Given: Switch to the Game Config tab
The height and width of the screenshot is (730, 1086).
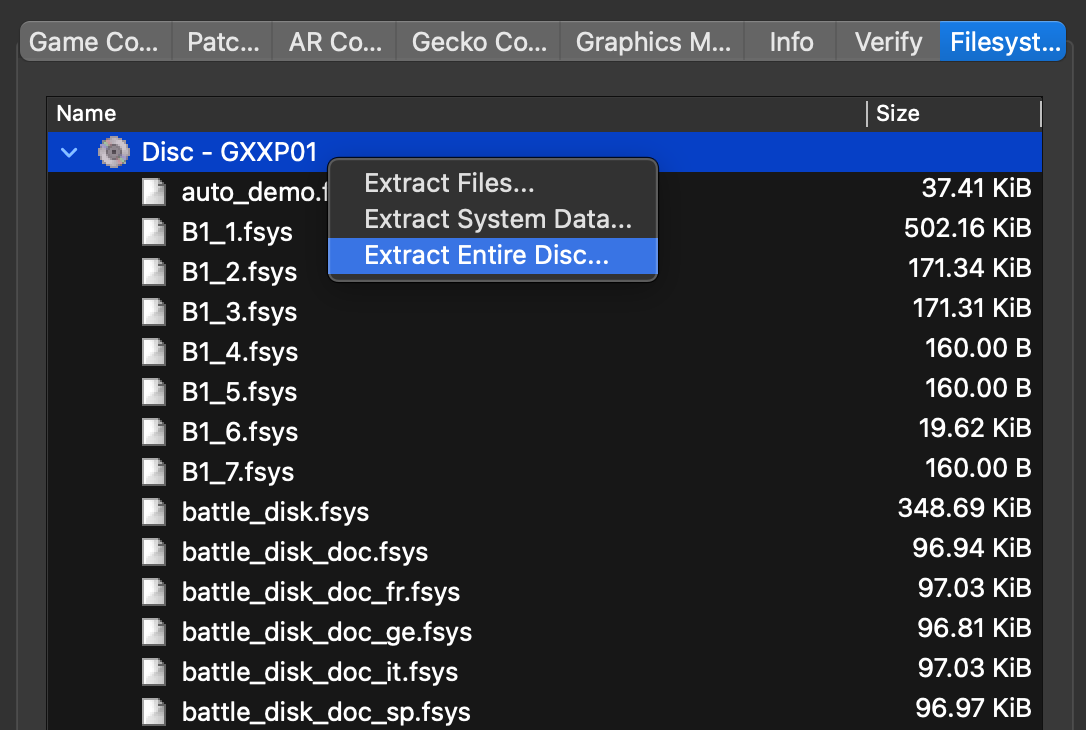Looking at the screenshot, I should pos(95,42).
